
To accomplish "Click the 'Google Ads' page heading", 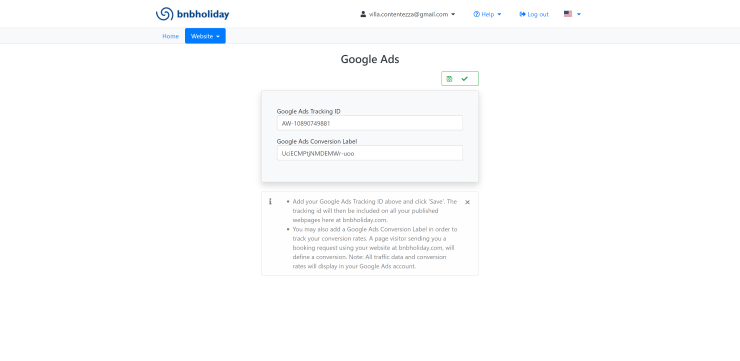I will [x=370, y=59].
